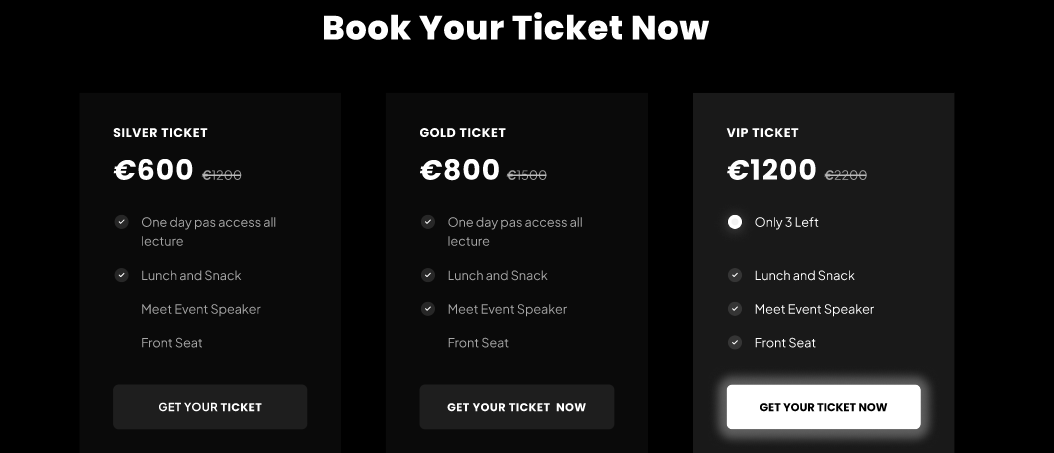Click the checkmark next to Silver 'Lunch and Snack'
The image size is (1054, 453).
pos(122,275)
